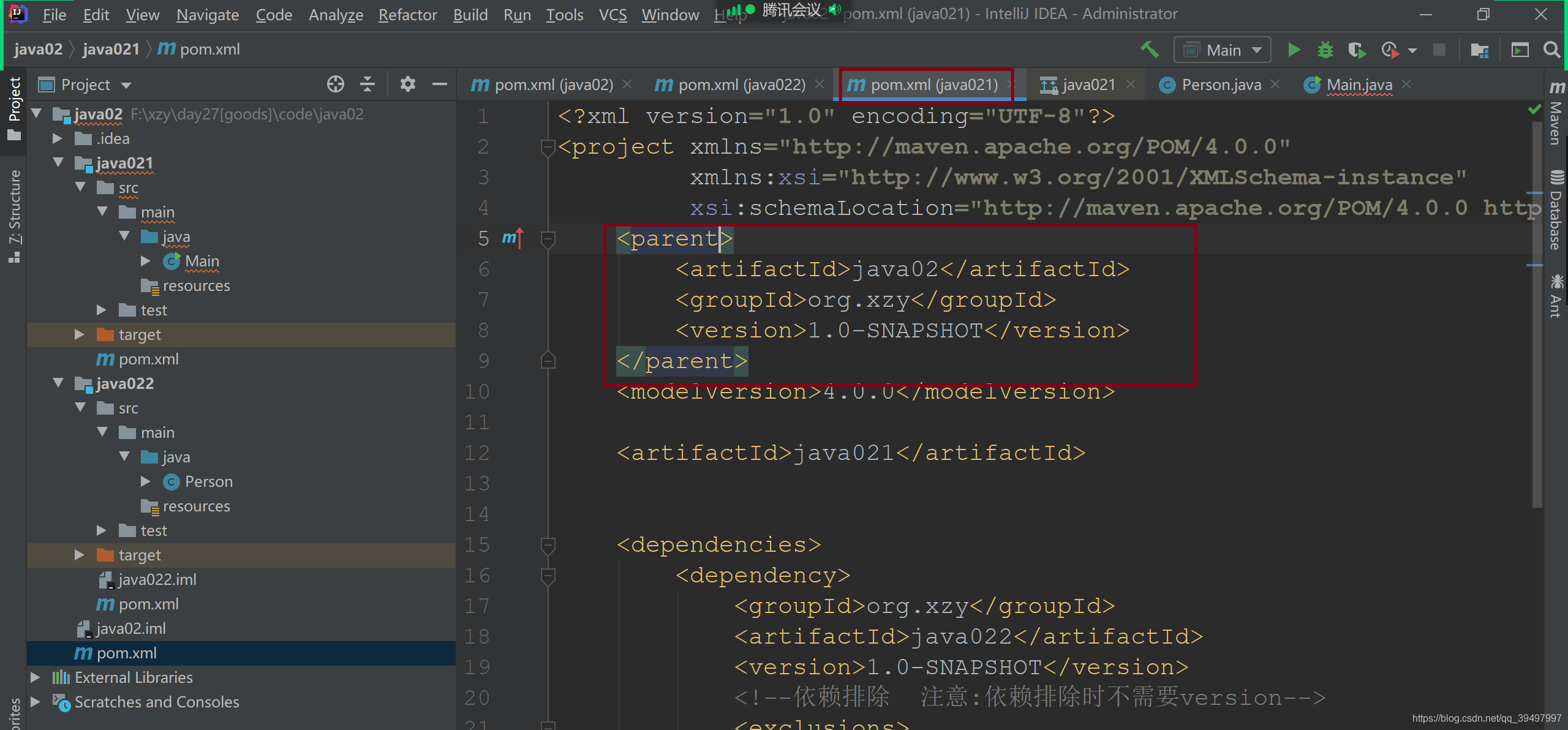The width and height of the screenshot is (1568, 730).
Task: Select java022.iml file in tree
Action: click(x=157, y=579)
